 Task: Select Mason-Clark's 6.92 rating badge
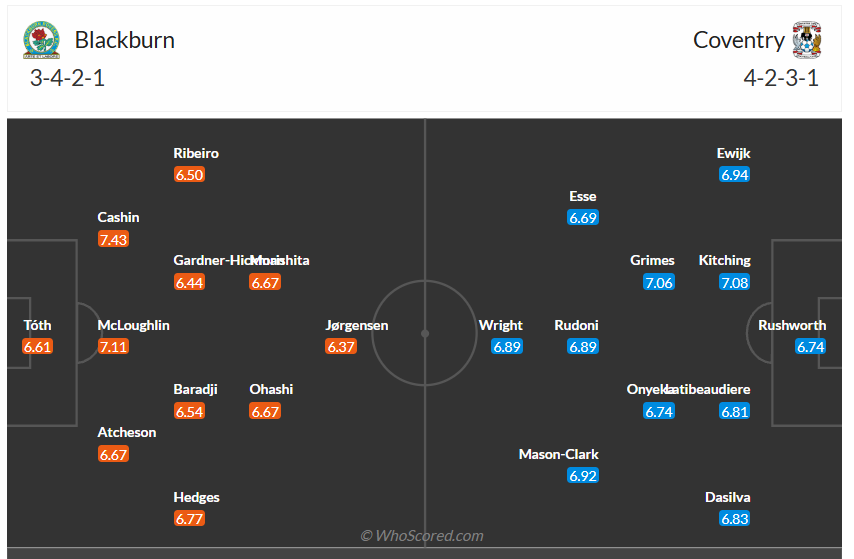[583, 476]
